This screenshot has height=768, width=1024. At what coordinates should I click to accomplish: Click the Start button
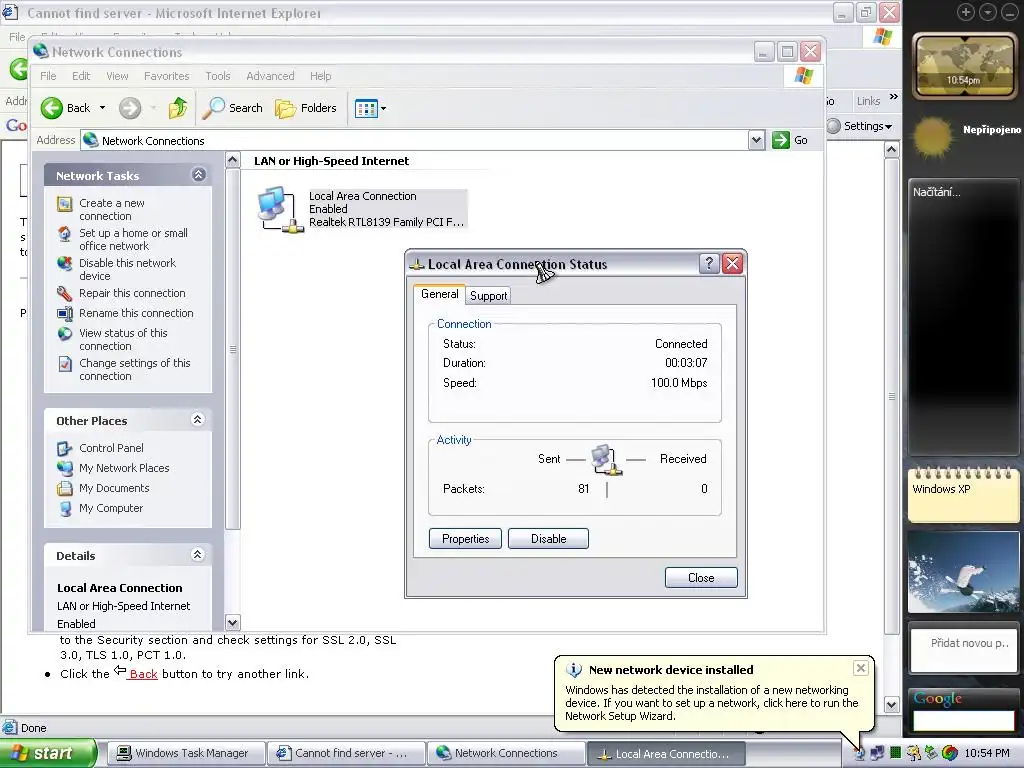[47, 753]
